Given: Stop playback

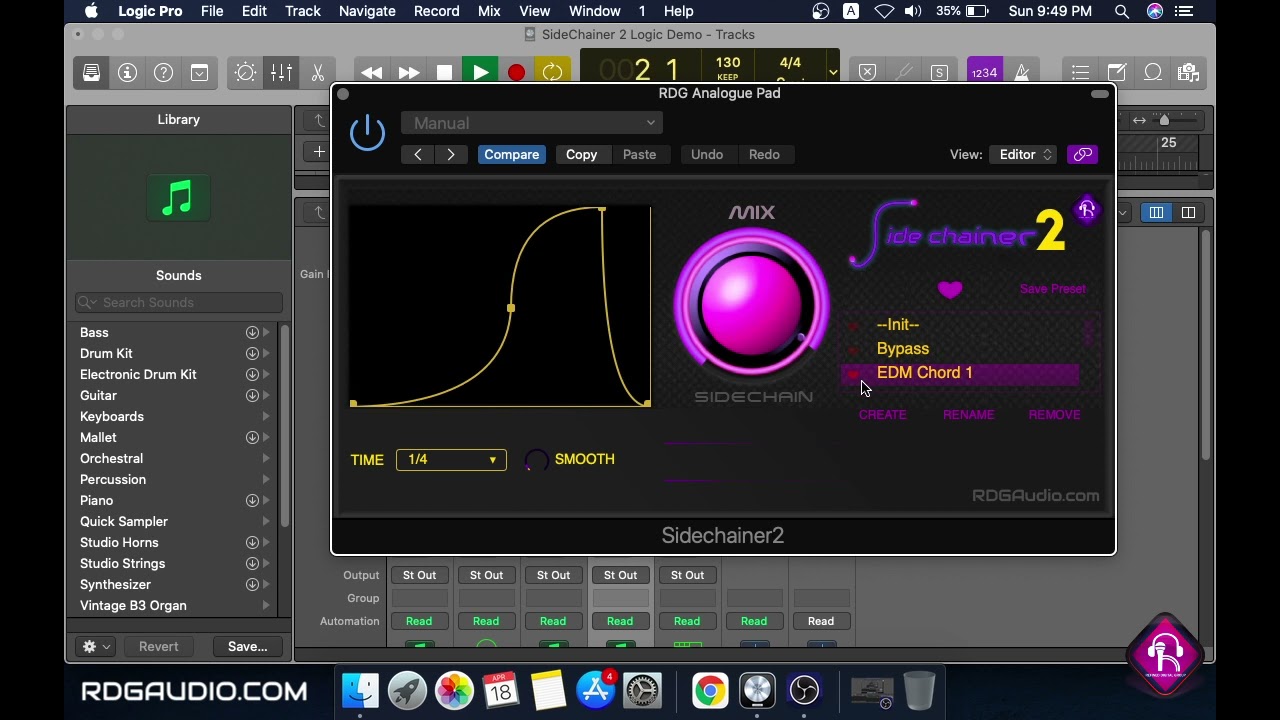Looking at the screenshot, I should pyautogui.click(x=444, y=73).
